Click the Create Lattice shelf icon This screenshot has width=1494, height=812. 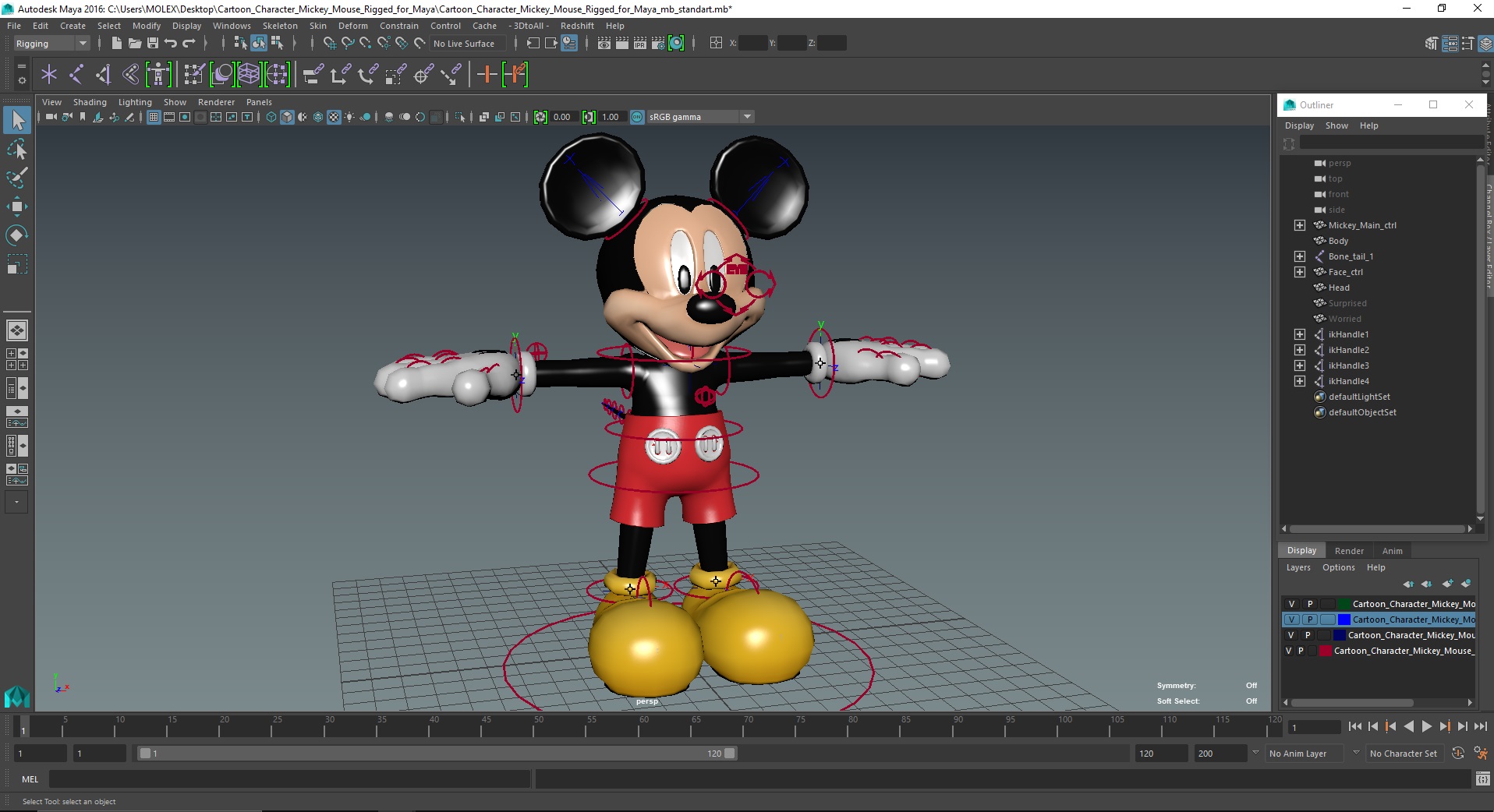(249, 75)
